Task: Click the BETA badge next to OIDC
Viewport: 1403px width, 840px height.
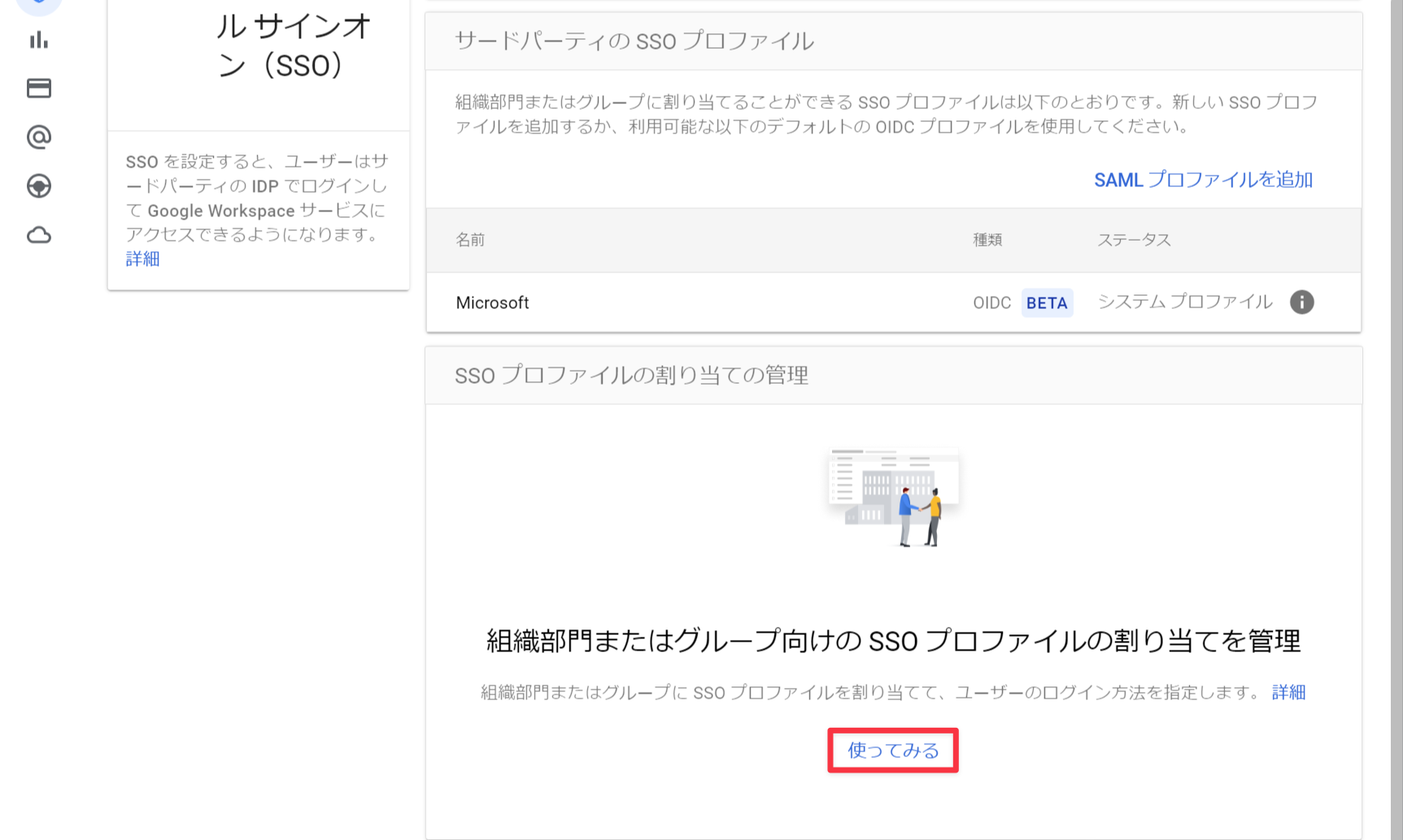Action: click(1047, 302)
